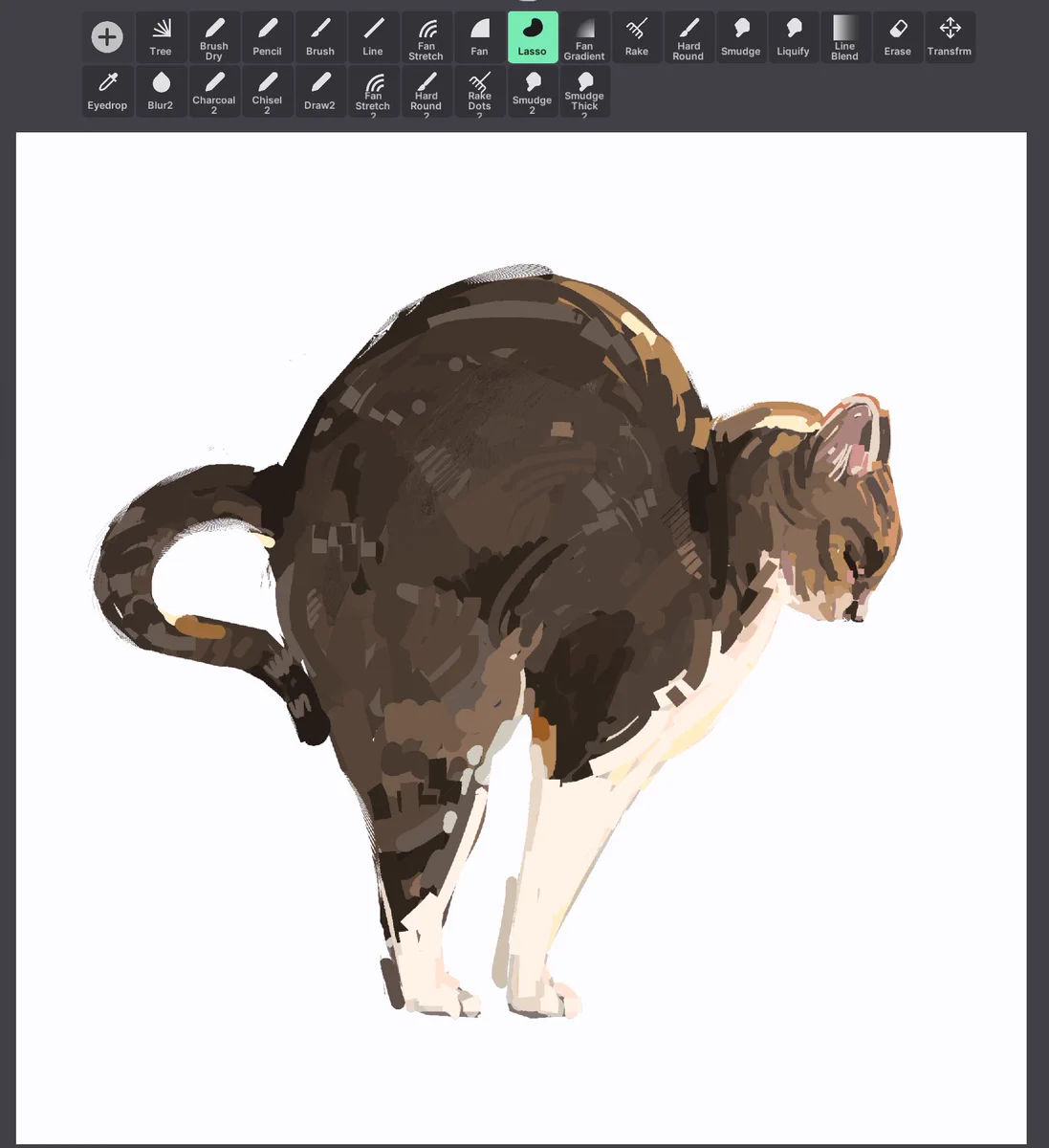Image resolution: width=1049 pixels, height=1148 pixels.
Task: Choose the Smudge tool
Action: click(741, 37)
